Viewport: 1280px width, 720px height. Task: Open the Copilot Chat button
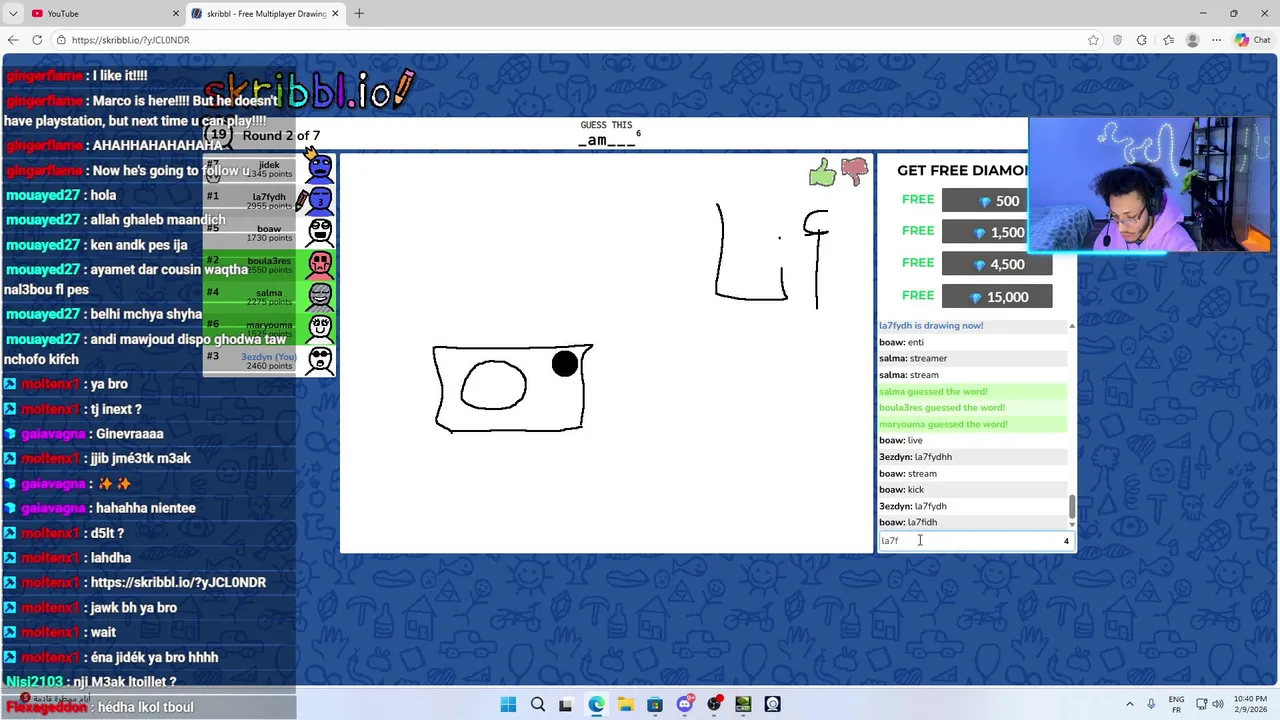(1252, 40)
